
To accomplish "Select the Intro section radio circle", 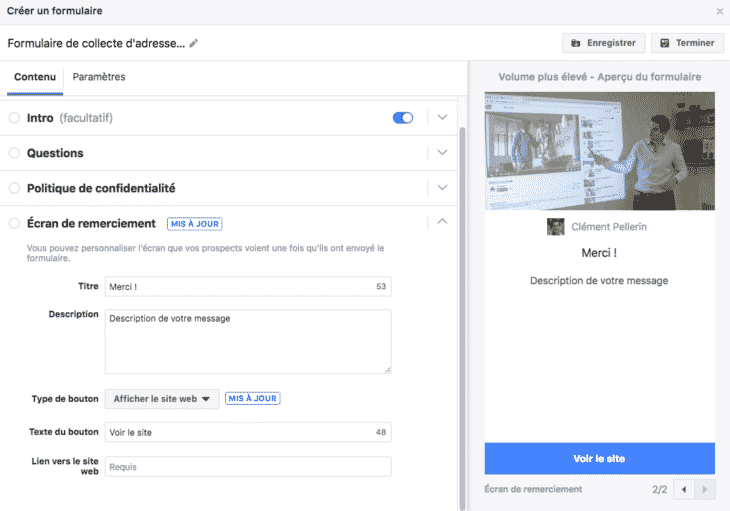I will (x=14, y=118).
